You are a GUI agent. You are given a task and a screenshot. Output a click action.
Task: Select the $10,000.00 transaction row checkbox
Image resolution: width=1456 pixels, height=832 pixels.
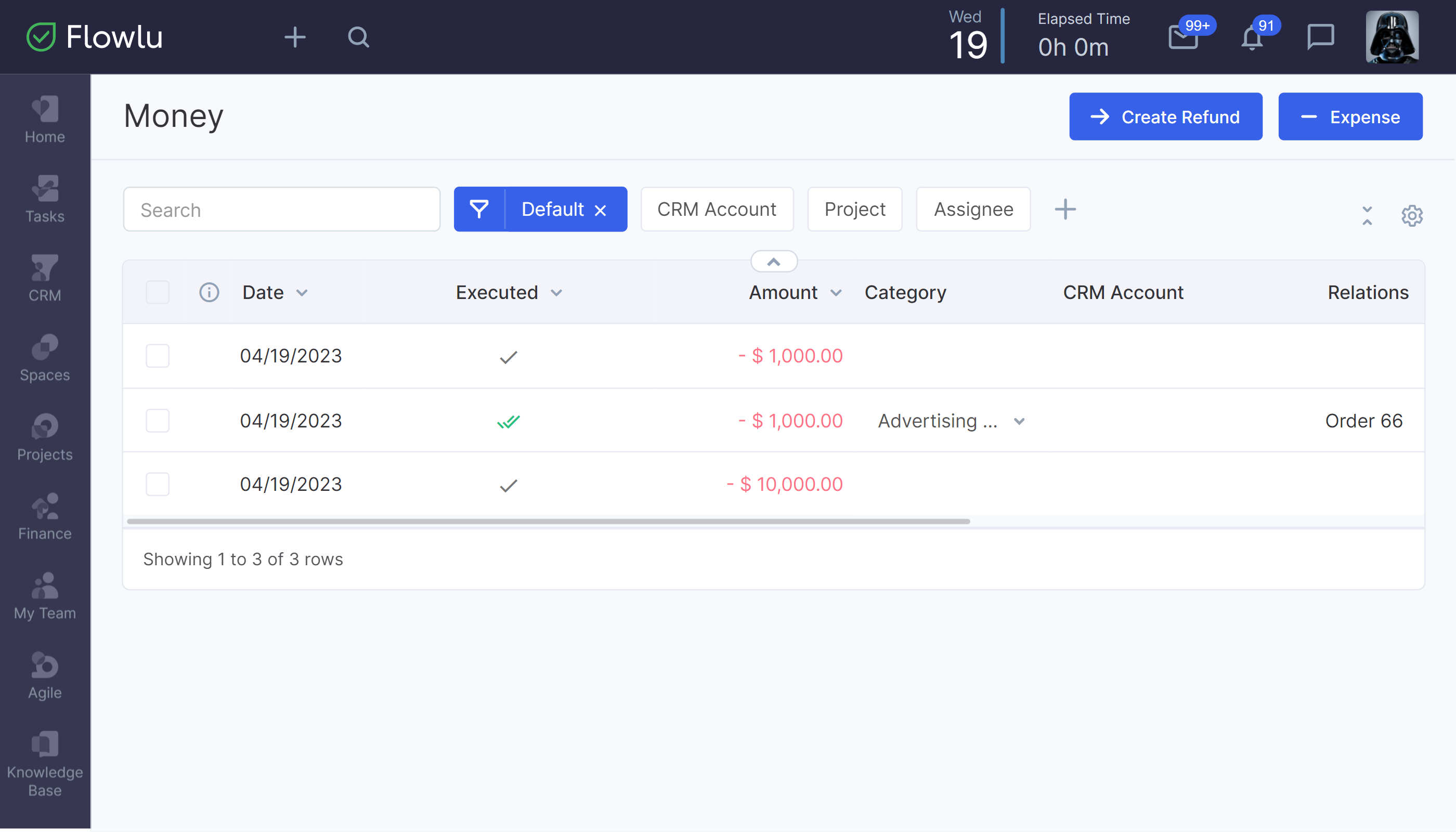(x=158, y=484)
